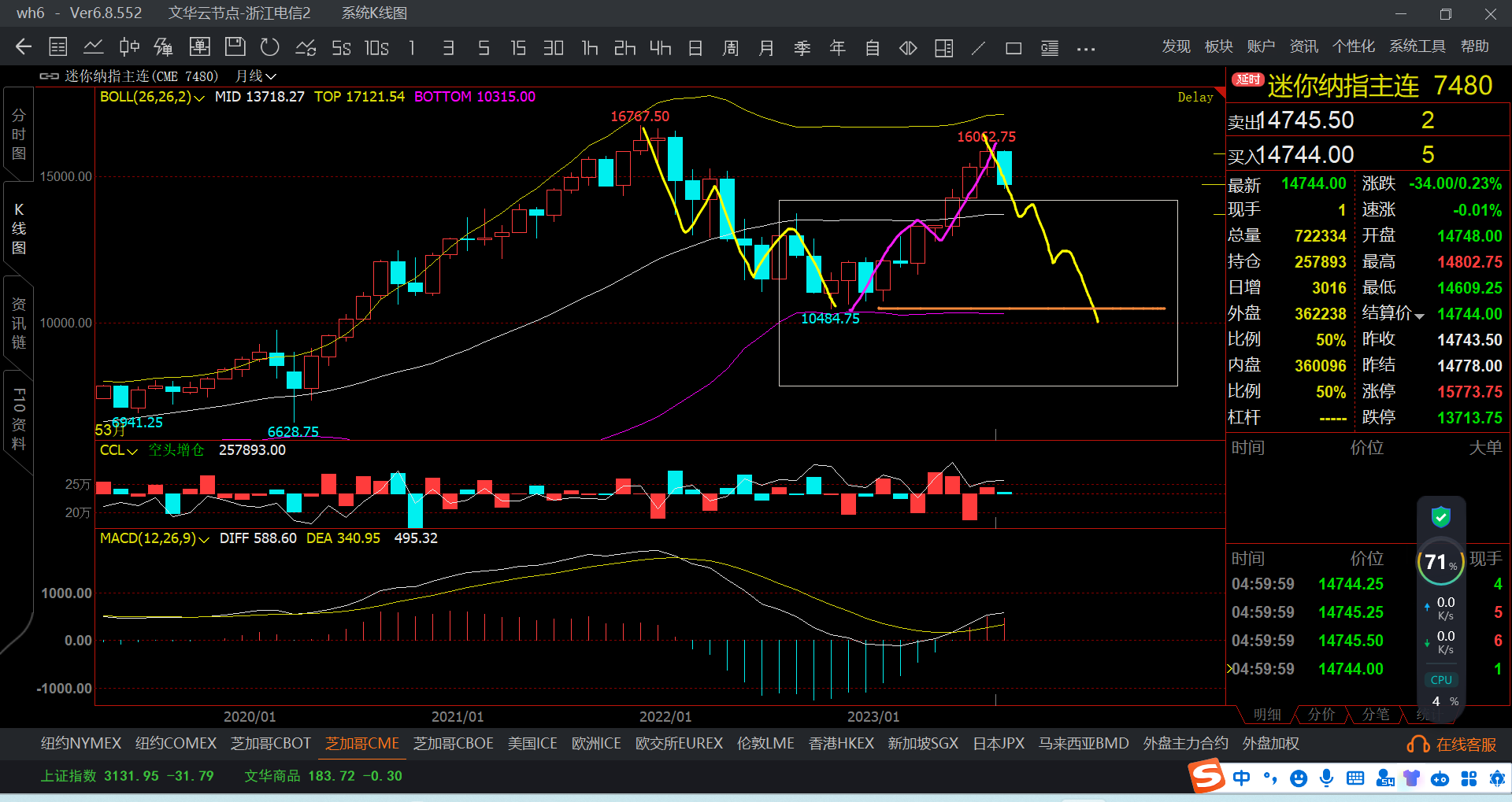The image size is (1512, 802).
Task: Click the save floppy disk icon
Action: pyautogui.click(x=235, y=47)
